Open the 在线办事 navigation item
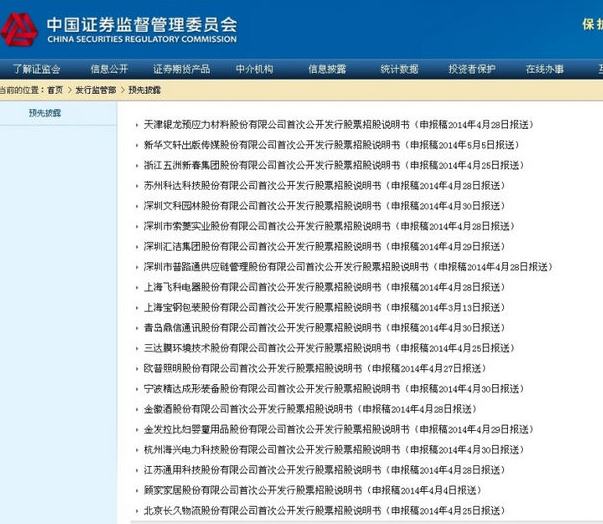The image size is (603, 524). pyautogui.click(x=544, y=69)
